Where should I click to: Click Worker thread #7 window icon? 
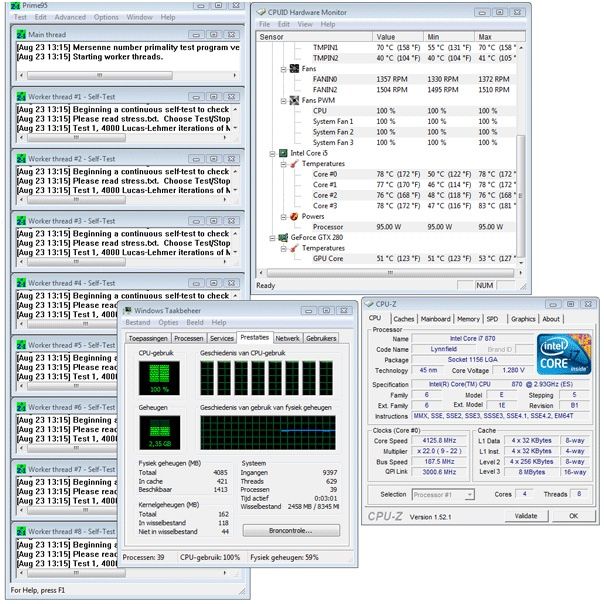21,469
